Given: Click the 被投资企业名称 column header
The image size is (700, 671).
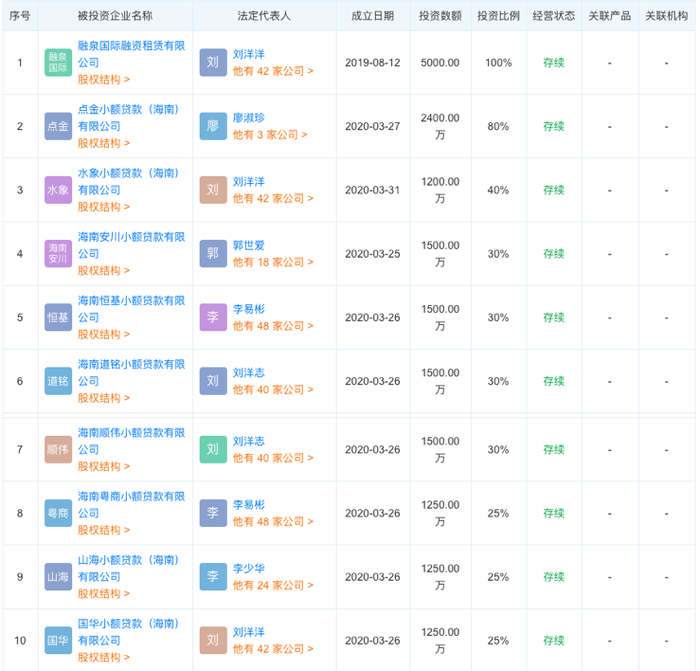Looking at the screenshot, I should pos(115,16).
